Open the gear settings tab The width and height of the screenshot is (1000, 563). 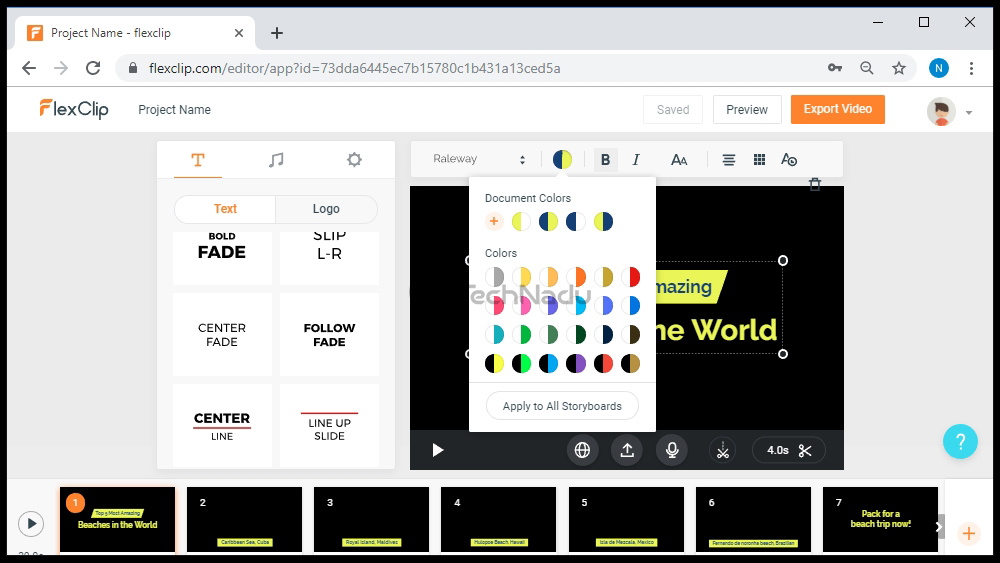point(354,160)
